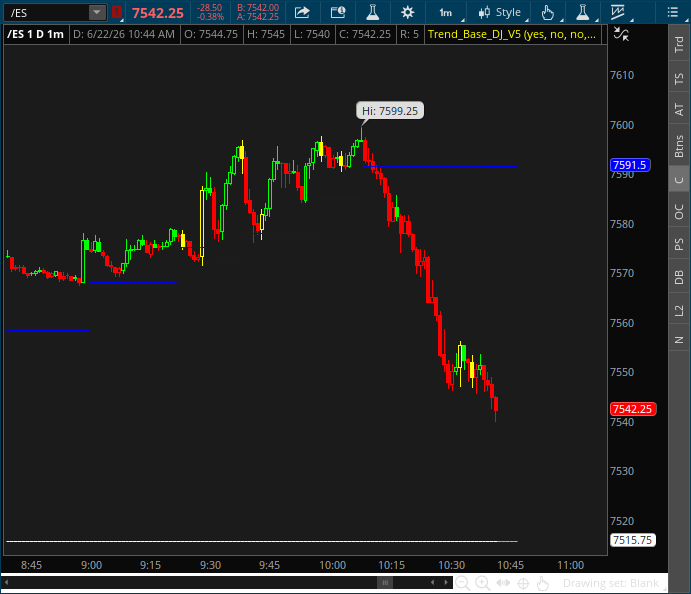Click the /ES symbol input field

(x=46, y=12)
